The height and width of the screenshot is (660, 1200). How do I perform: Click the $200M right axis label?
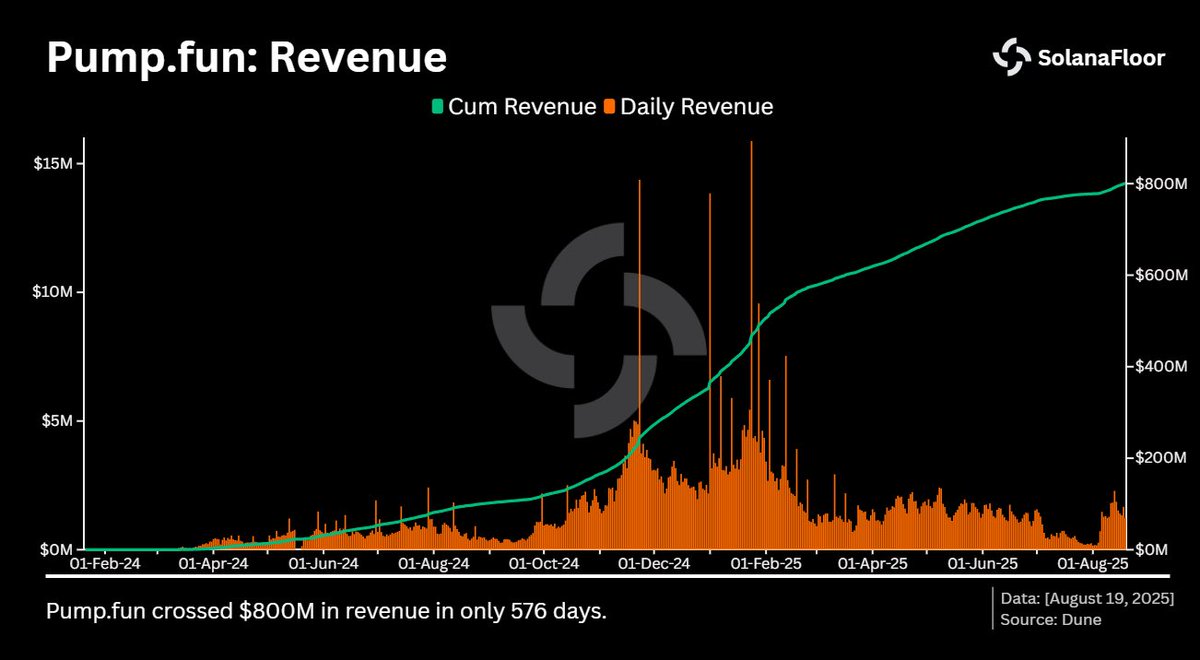click(1159, 458)
